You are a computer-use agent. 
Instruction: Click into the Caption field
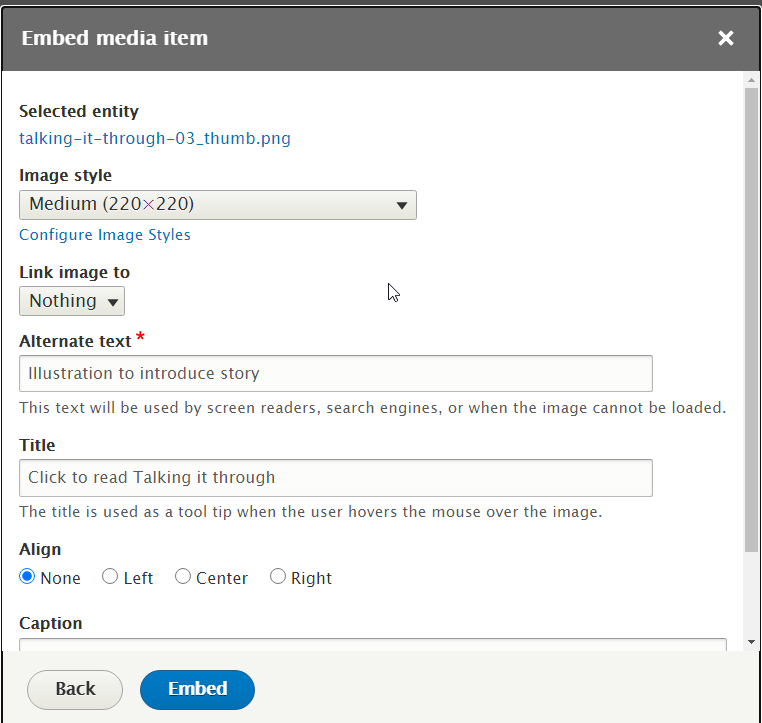coord(373,644)
